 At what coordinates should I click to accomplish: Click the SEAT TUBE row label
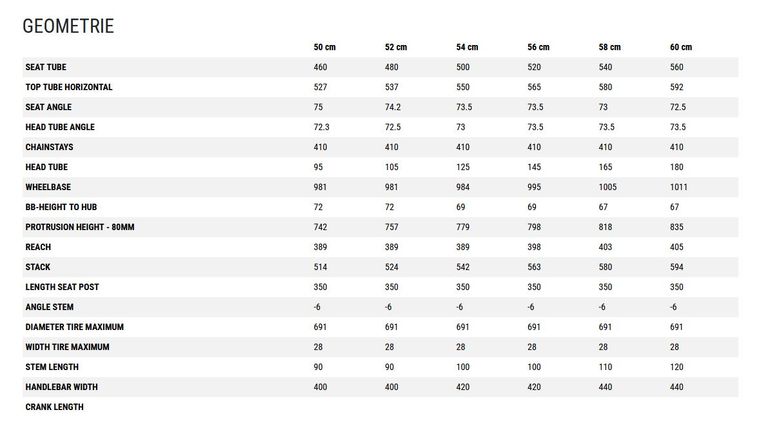coord(46,67)
